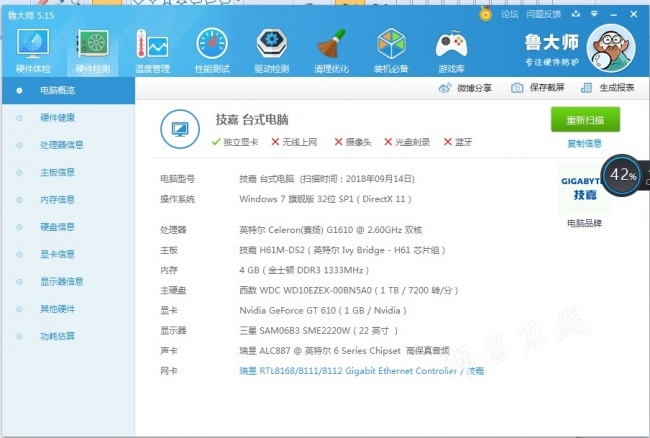This screenshot has height=438, width=650.
Task: Click the Windows 7 旗舰版 32位 text
Action: tap(325, 199)
